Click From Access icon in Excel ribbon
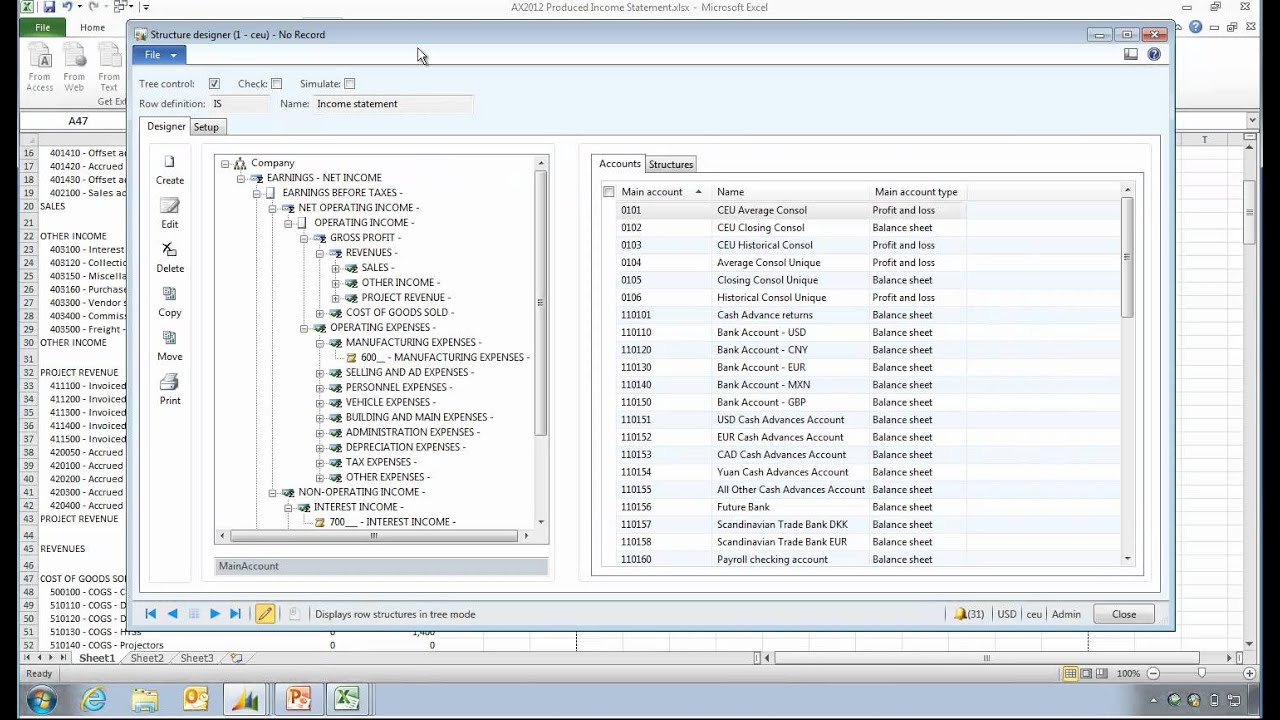 [x=40, y=68]
